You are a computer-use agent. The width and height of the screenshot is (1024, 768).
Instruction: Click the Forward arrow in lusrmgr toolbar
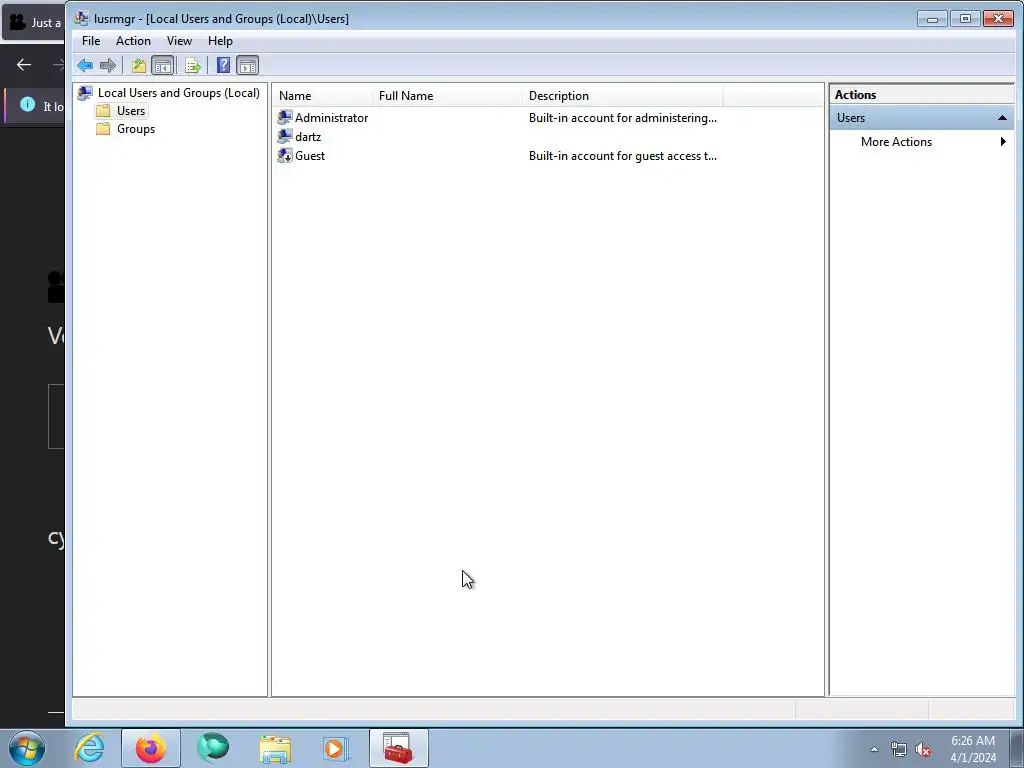pos(108,65)
